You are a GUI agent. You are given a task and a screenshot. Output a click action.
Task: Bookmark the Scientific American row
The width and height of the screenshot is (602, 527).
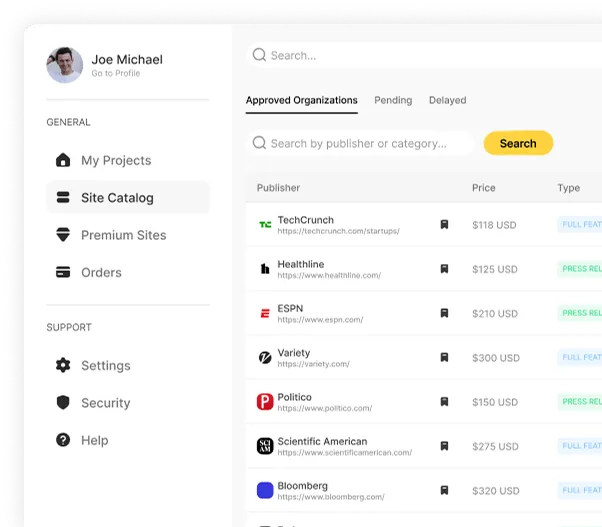[x=444, y=446]
